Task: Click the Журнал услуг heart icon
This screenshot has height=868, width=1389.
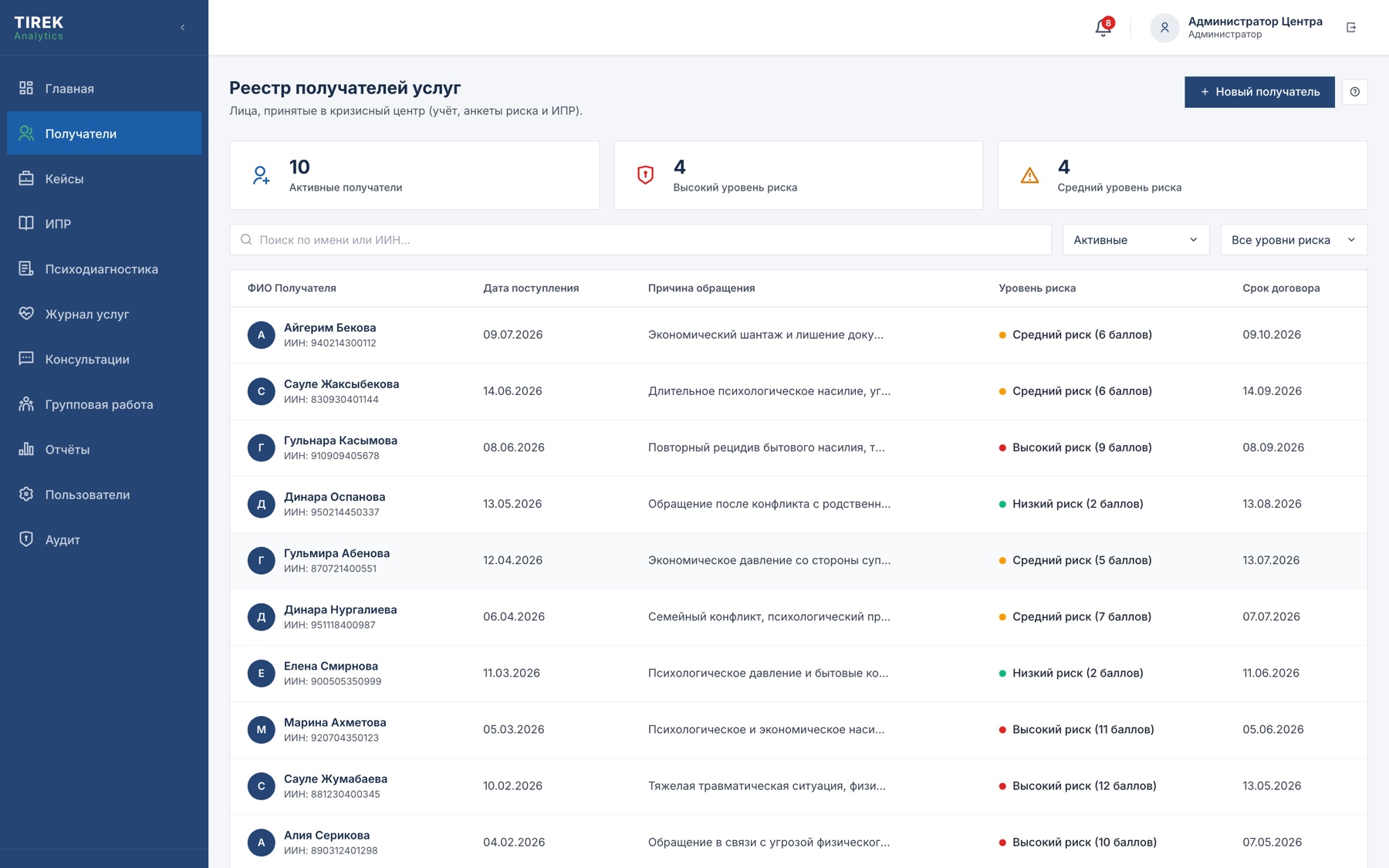Action: click(26, 313)
